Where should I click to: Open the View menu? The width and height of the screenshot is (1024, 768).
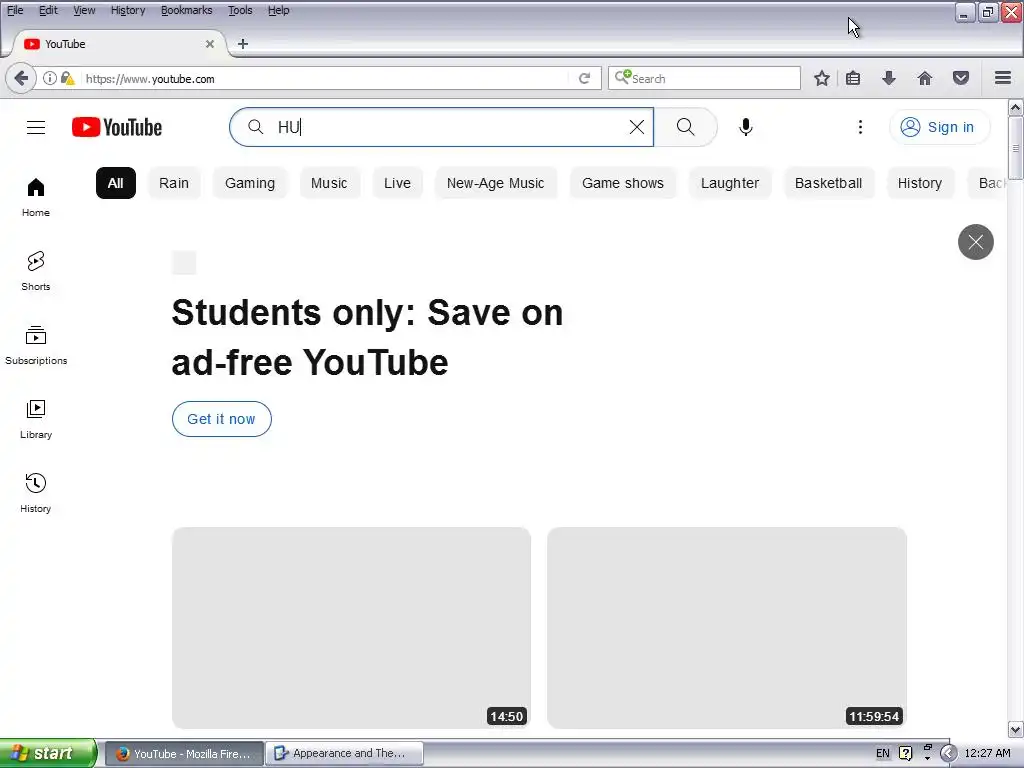[84, 10]
